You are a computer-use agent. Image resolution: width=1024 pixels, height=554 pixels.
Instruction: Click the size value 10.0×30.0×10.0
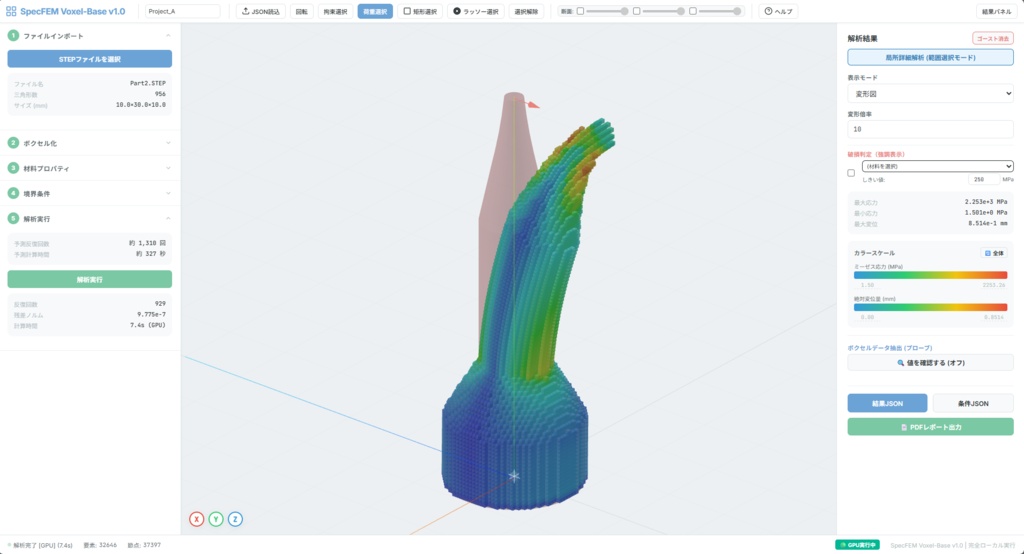click(x=140, y=105)
